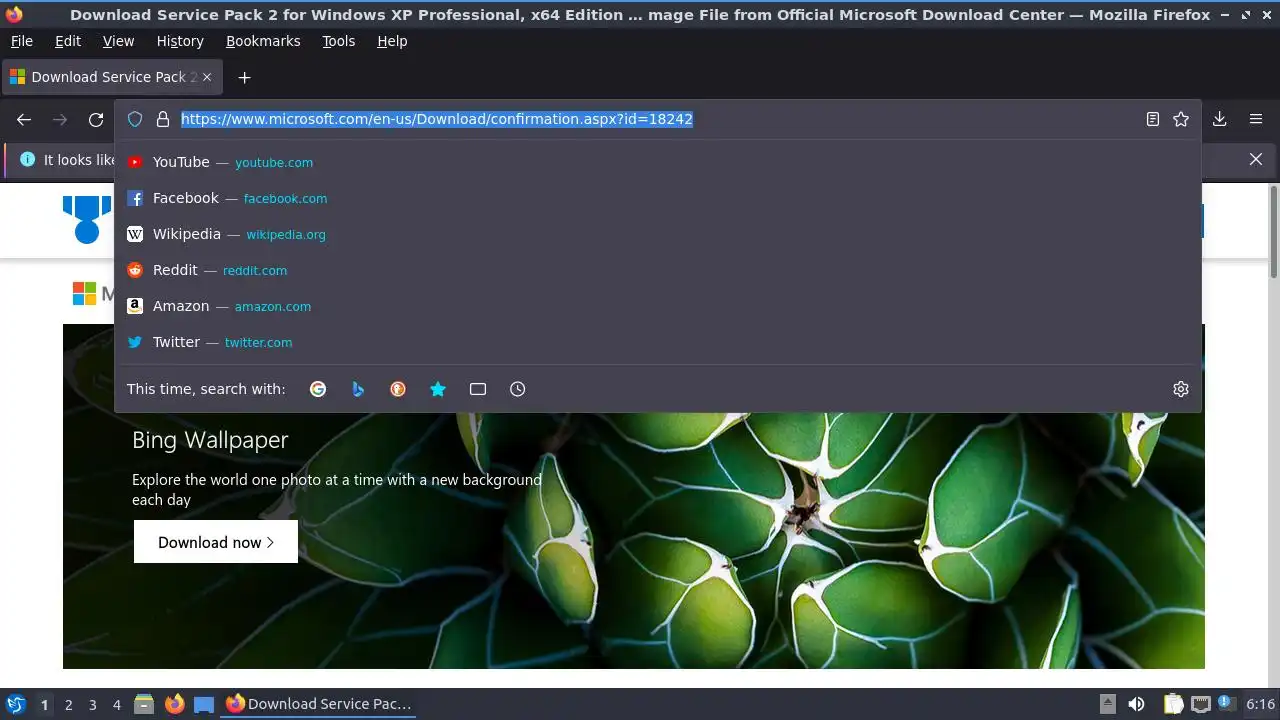Viewport: 1280px width, 720px height.
Task: Select the Reddit suggestion
Action: (x=658, y=270)
